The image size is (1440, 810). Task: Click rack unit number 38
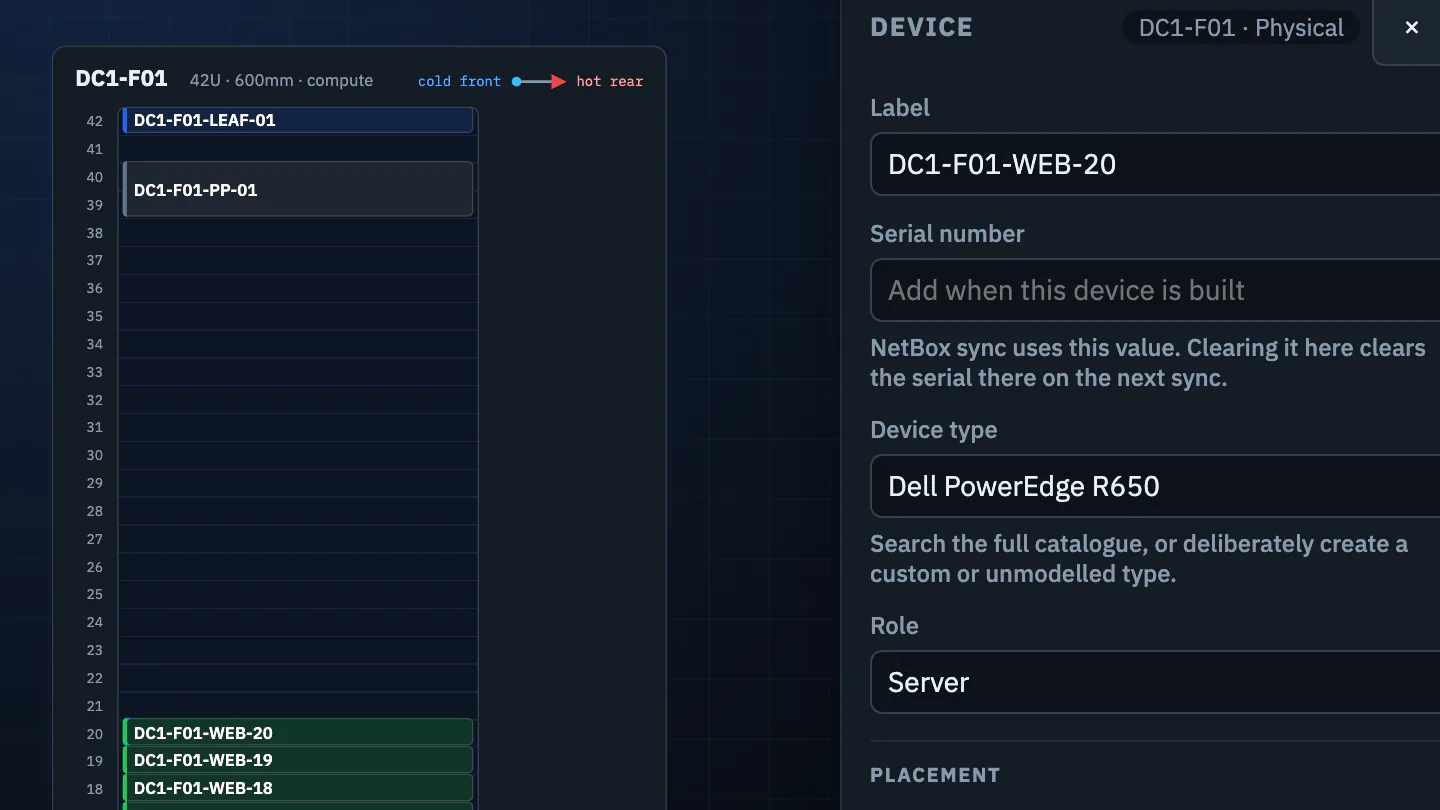click(95, 233)
